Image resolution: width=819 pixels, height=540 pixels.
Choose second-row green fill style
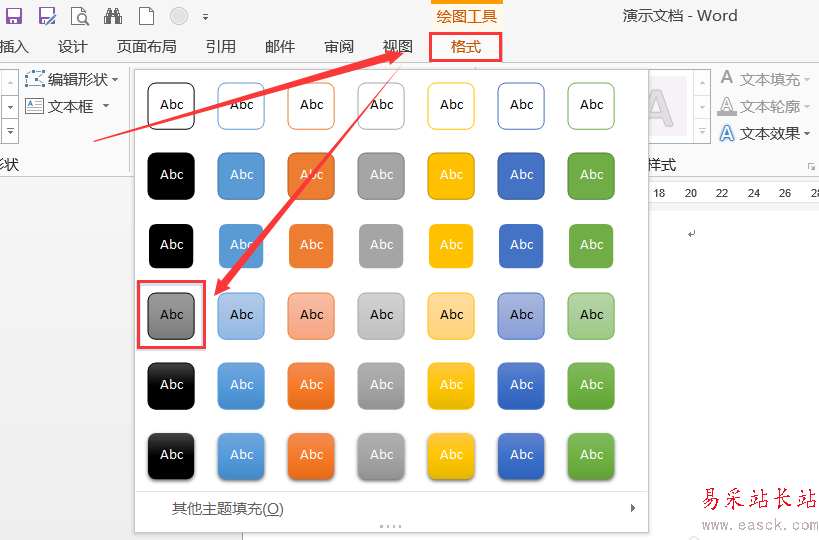(x=591, y=176)
